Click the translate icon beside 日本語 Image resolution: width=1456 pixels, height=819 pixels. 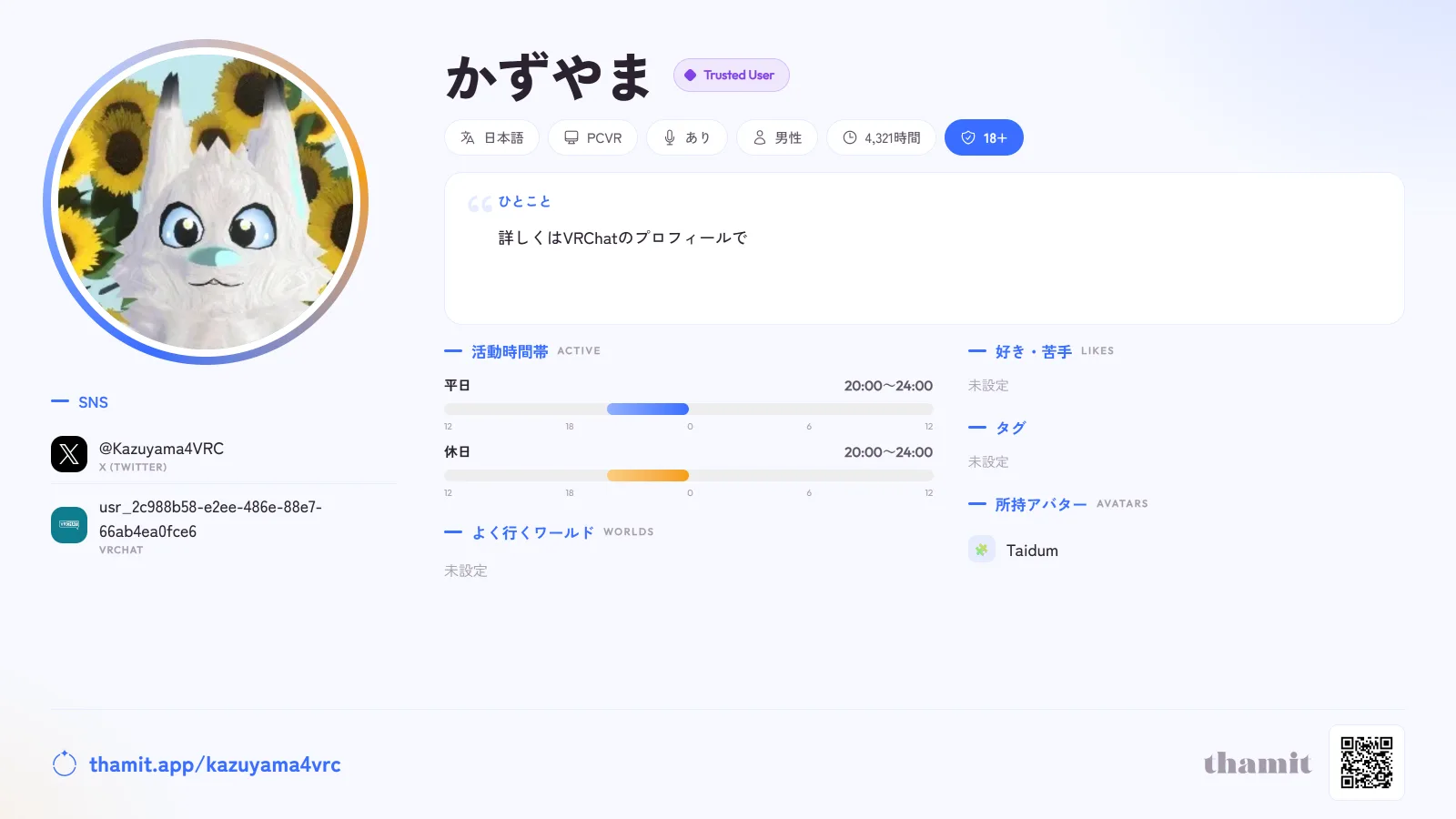point(468,137)
